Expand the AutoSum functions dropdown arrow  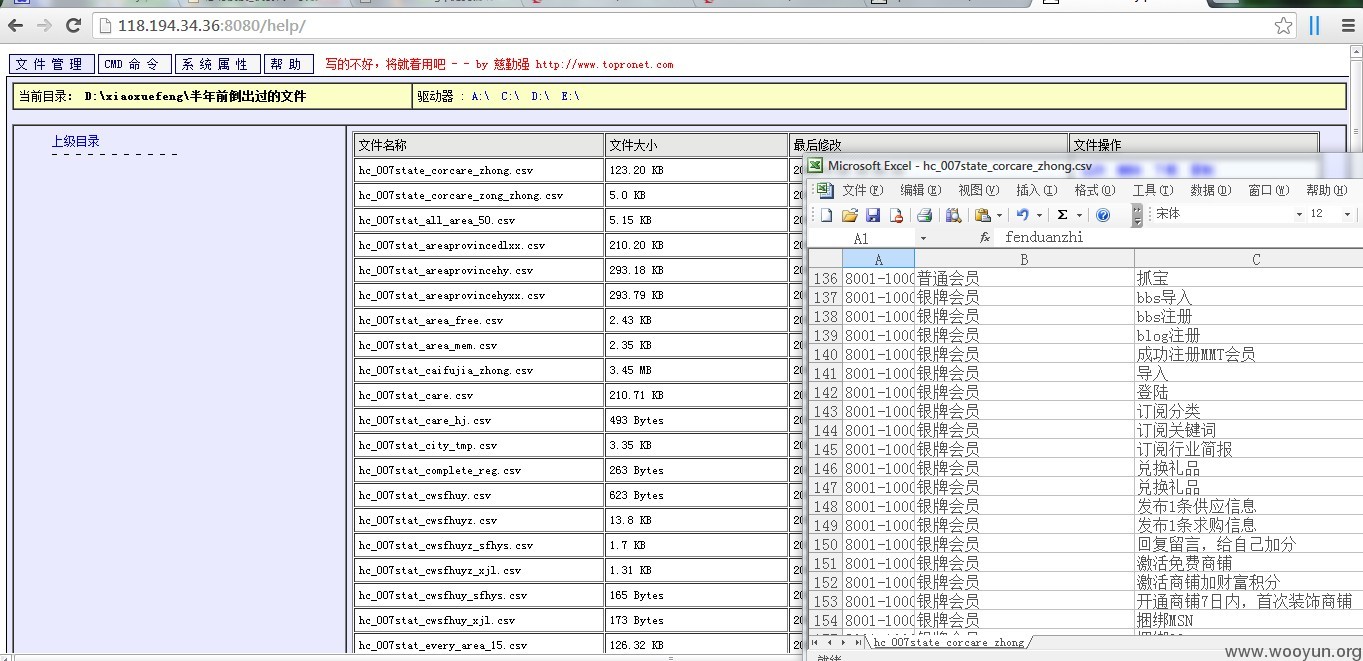point(1079,215)
